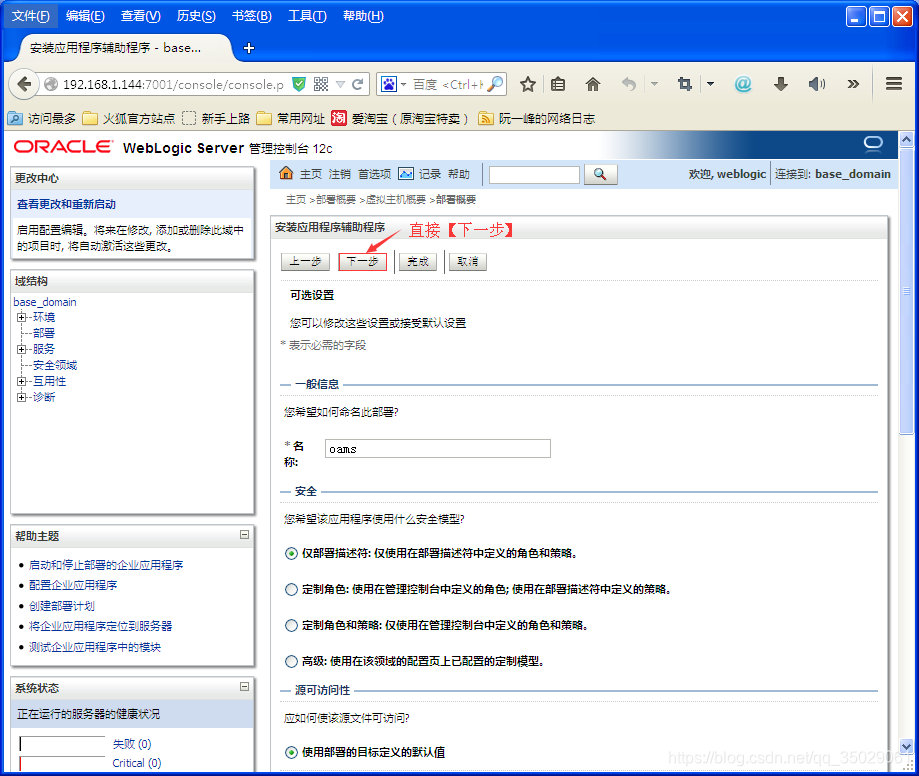Click the 完成 finish button
This screenshot has width=919, height=776.
[418, 261]
